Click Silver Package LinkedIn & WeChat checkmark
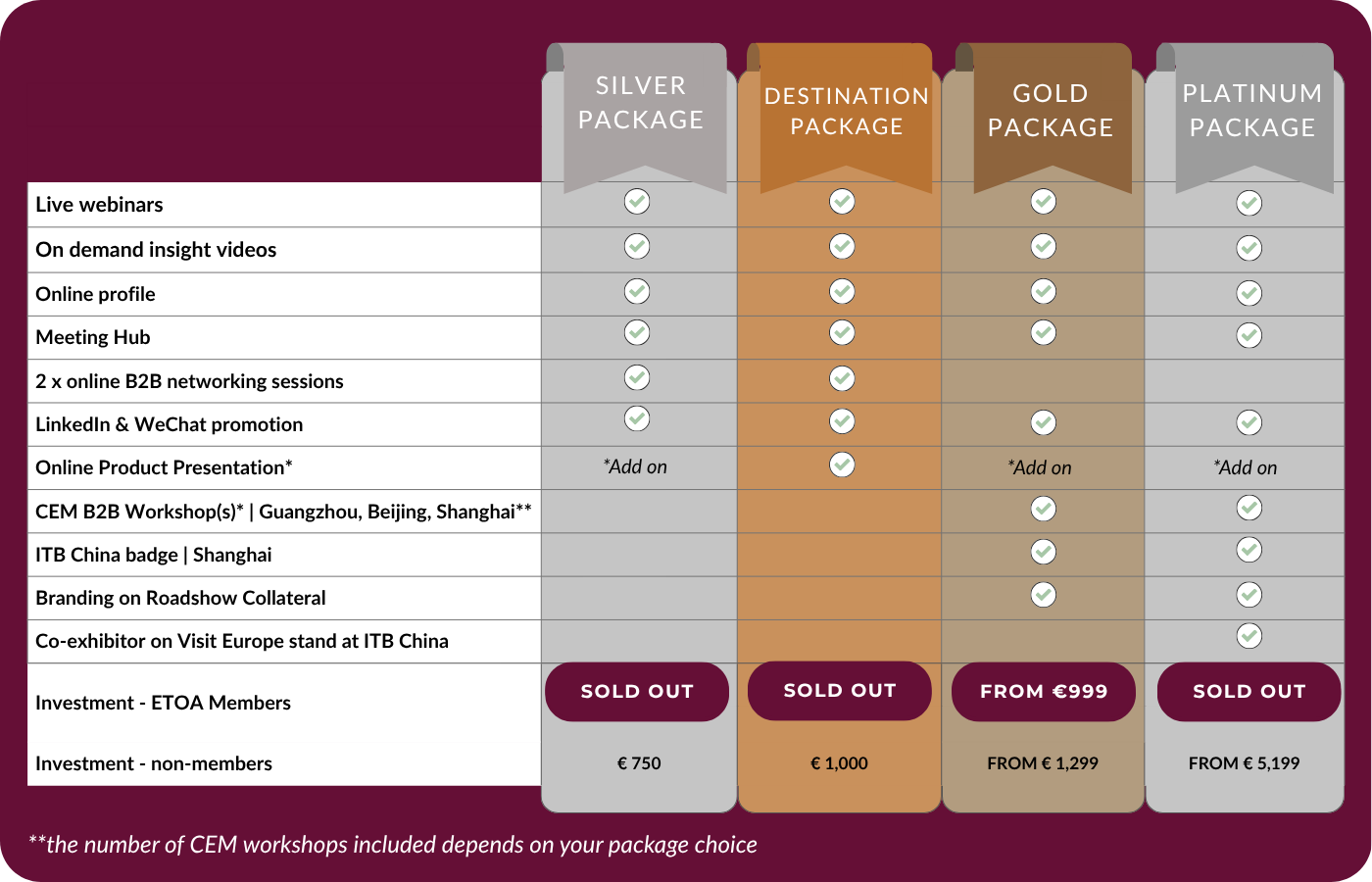The height and width of the screenshot is (882, 1372). [x=637, y=418]
